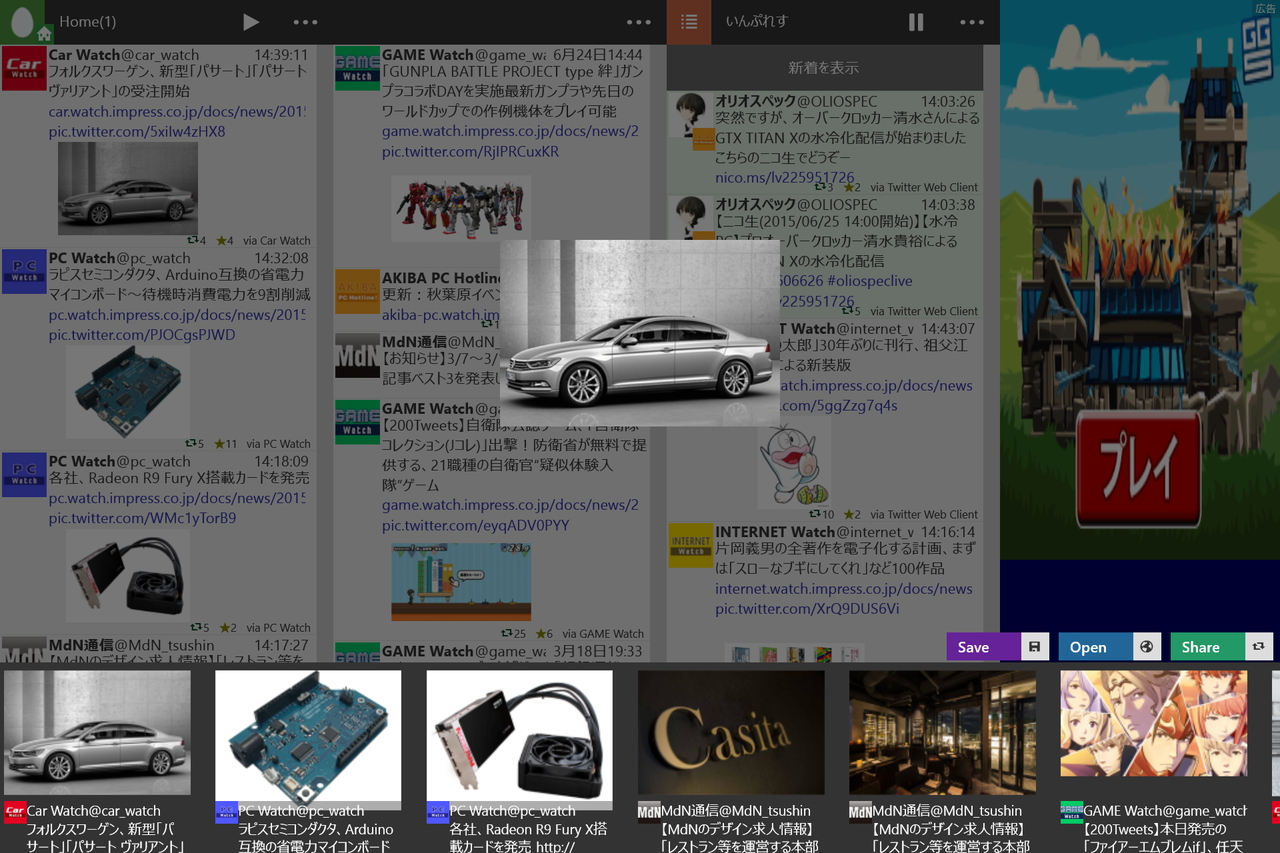Click 'via GAME Watch' source text
The image size is (1280, 853).
[x=603, y=633]
